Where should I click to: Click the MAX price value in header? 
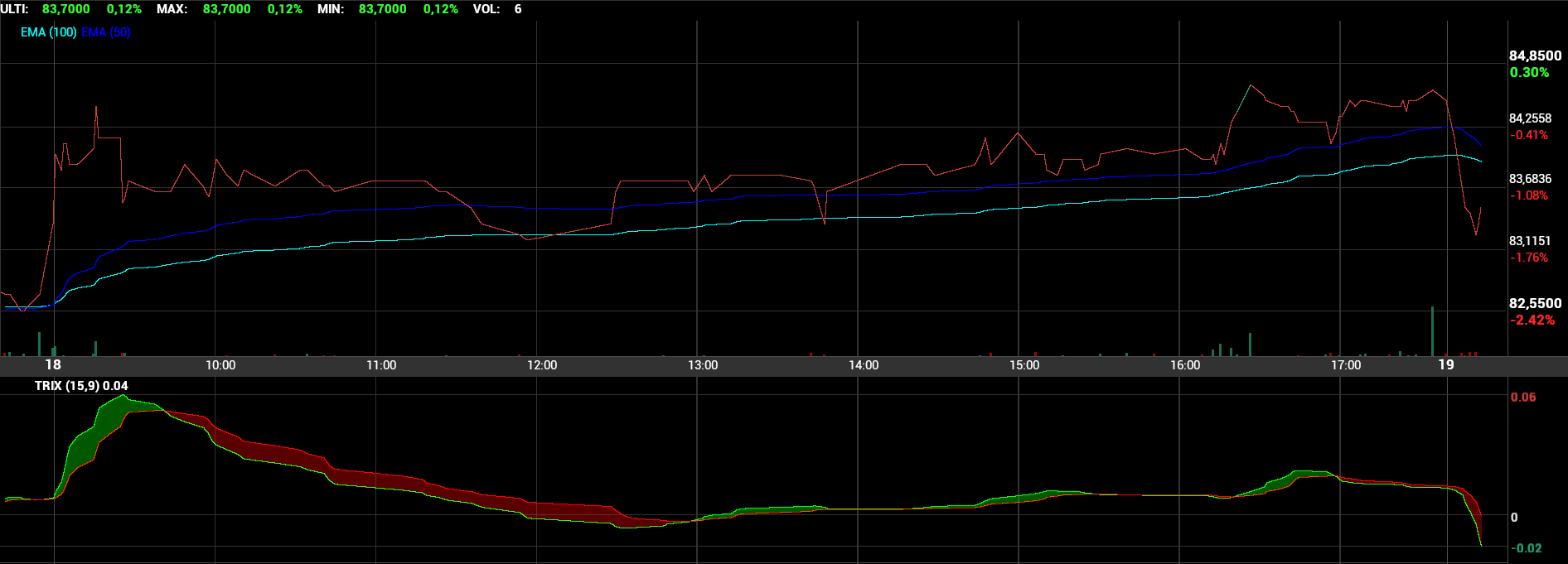click(x=227, y=9)
